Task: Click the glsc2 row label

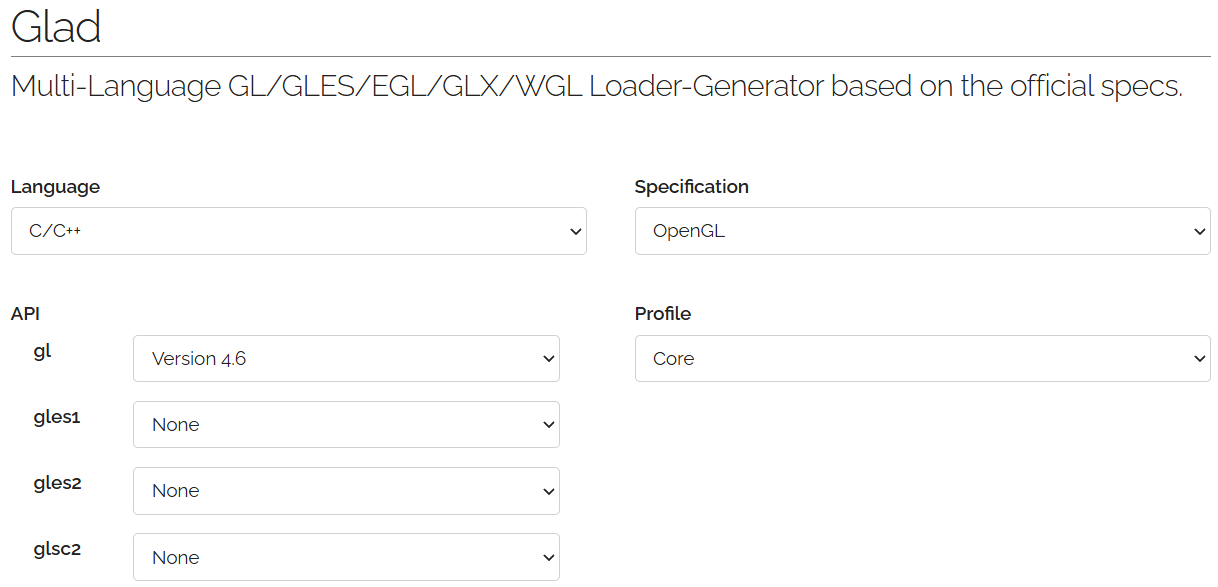Action: (57, 551)
